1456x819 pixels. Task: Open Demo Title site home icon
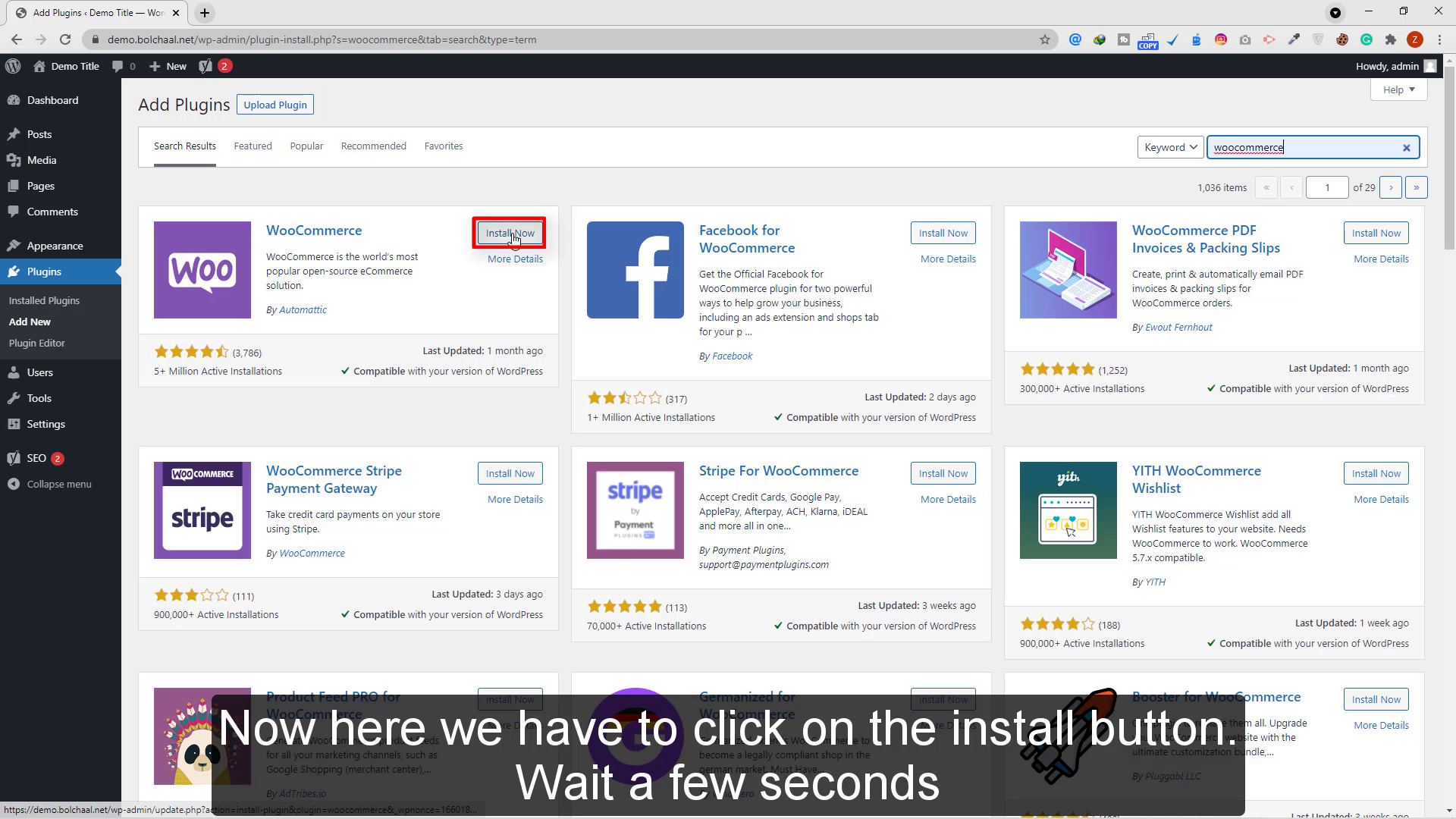point(39,66)
